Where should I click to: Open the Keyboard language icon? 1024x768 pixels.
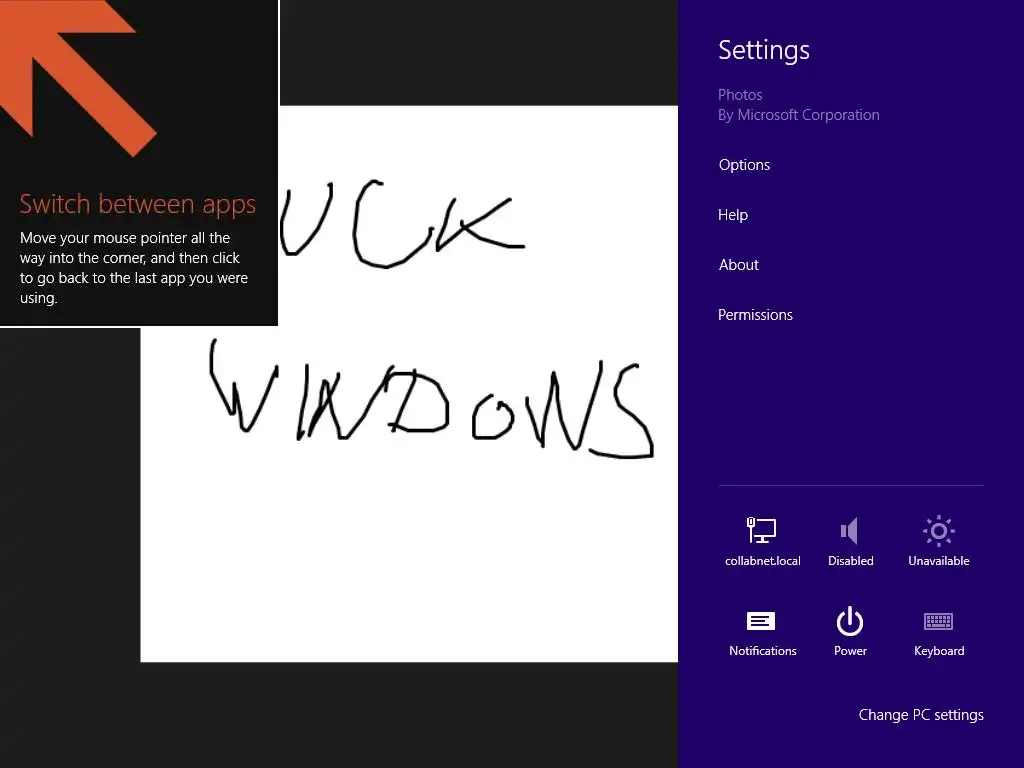(938, 621)
